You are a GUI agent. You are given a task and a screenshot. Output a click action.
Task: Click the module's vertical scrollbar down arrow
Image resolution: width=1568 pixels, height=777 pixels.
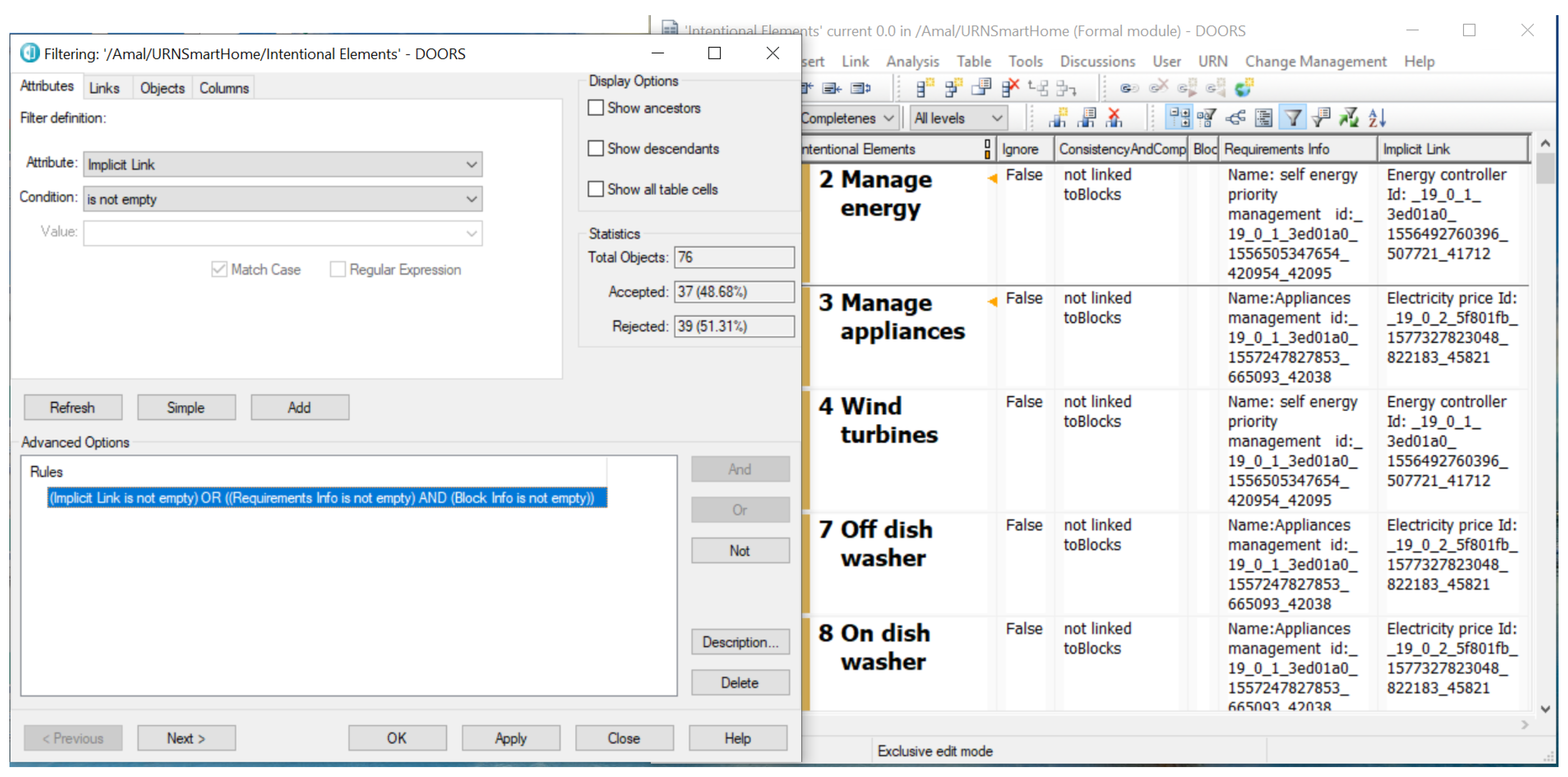[1545, 709]
